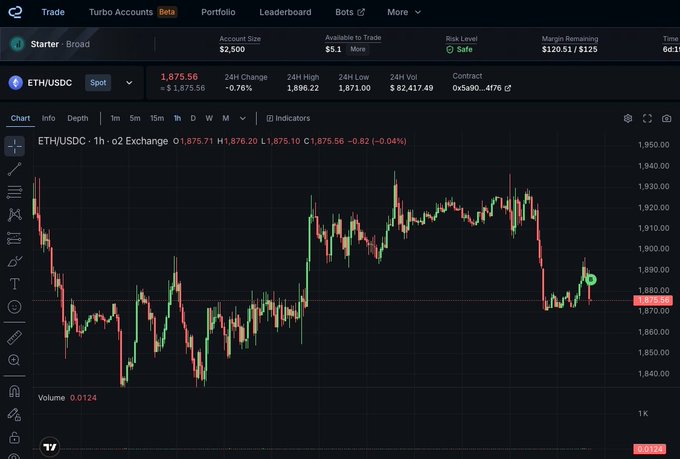This screenshot has height=459, width=680.
Task: Open contract address external link icon
Action: click(508, 88)
